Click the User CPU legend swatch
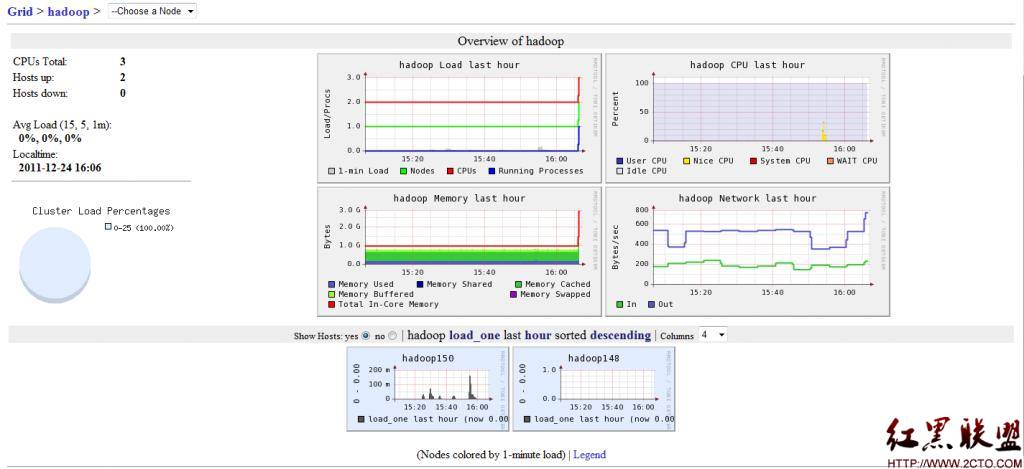Viewport: 1024px width, 469px height. click(620, 161)
